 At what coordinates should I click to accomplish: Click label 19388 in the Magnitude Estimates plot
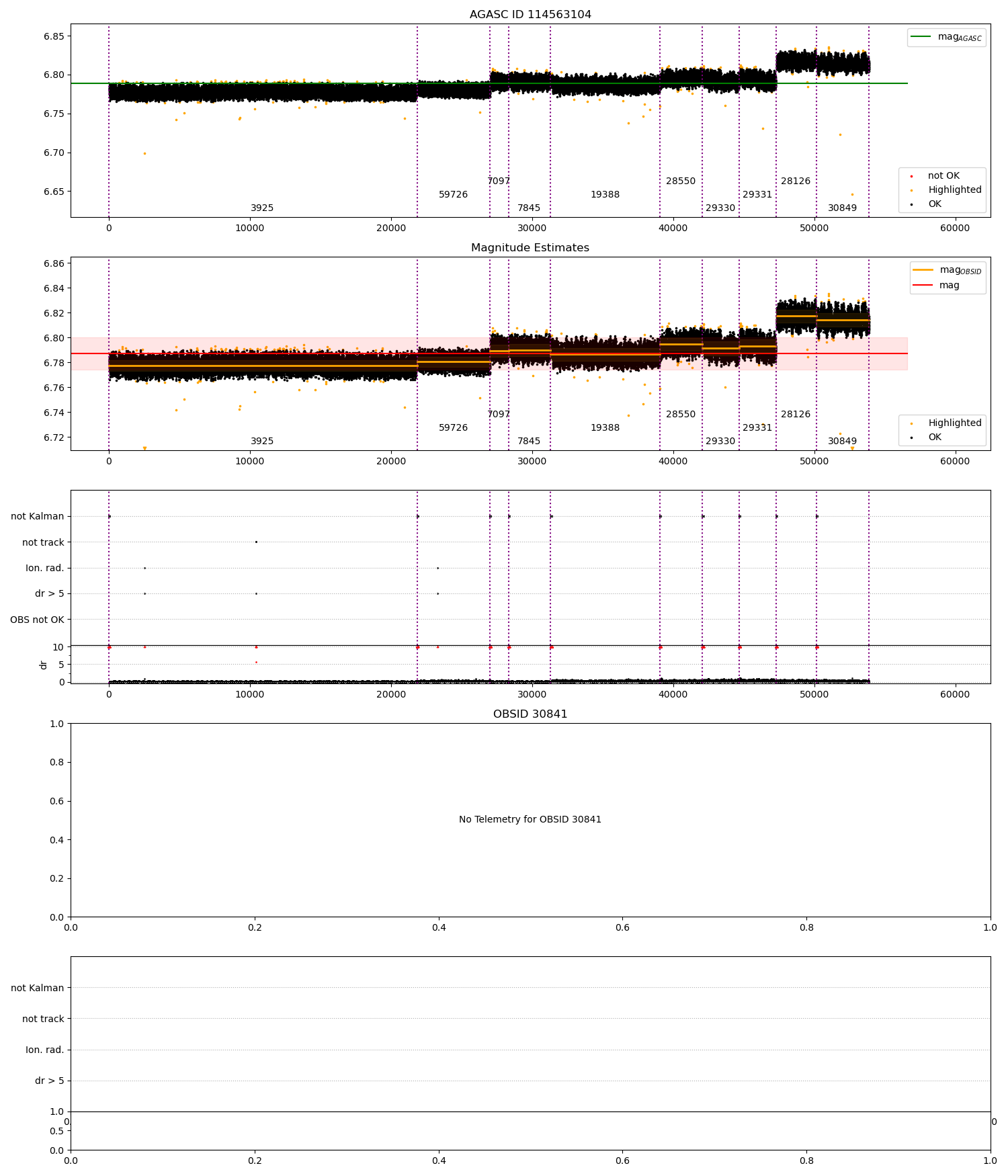click(x=605, y=428)
